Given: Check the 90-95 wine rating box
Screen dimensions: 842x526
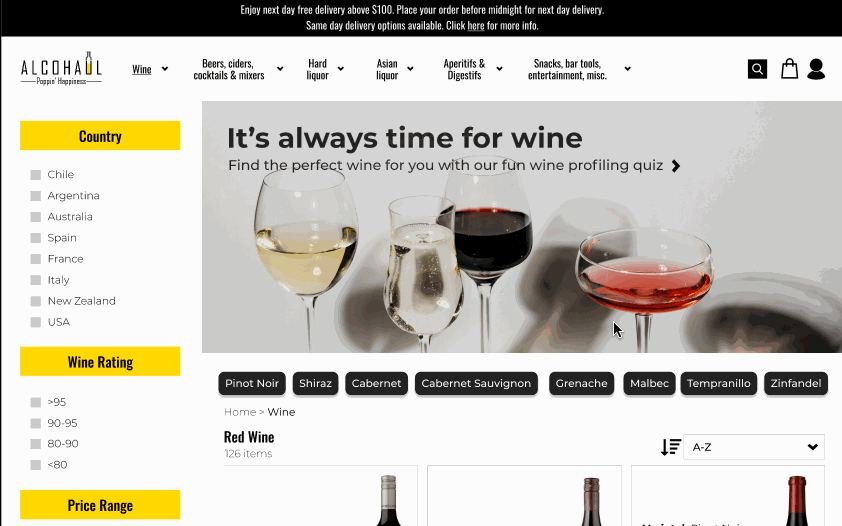Looking at the screenshot, I should (35, 423).
